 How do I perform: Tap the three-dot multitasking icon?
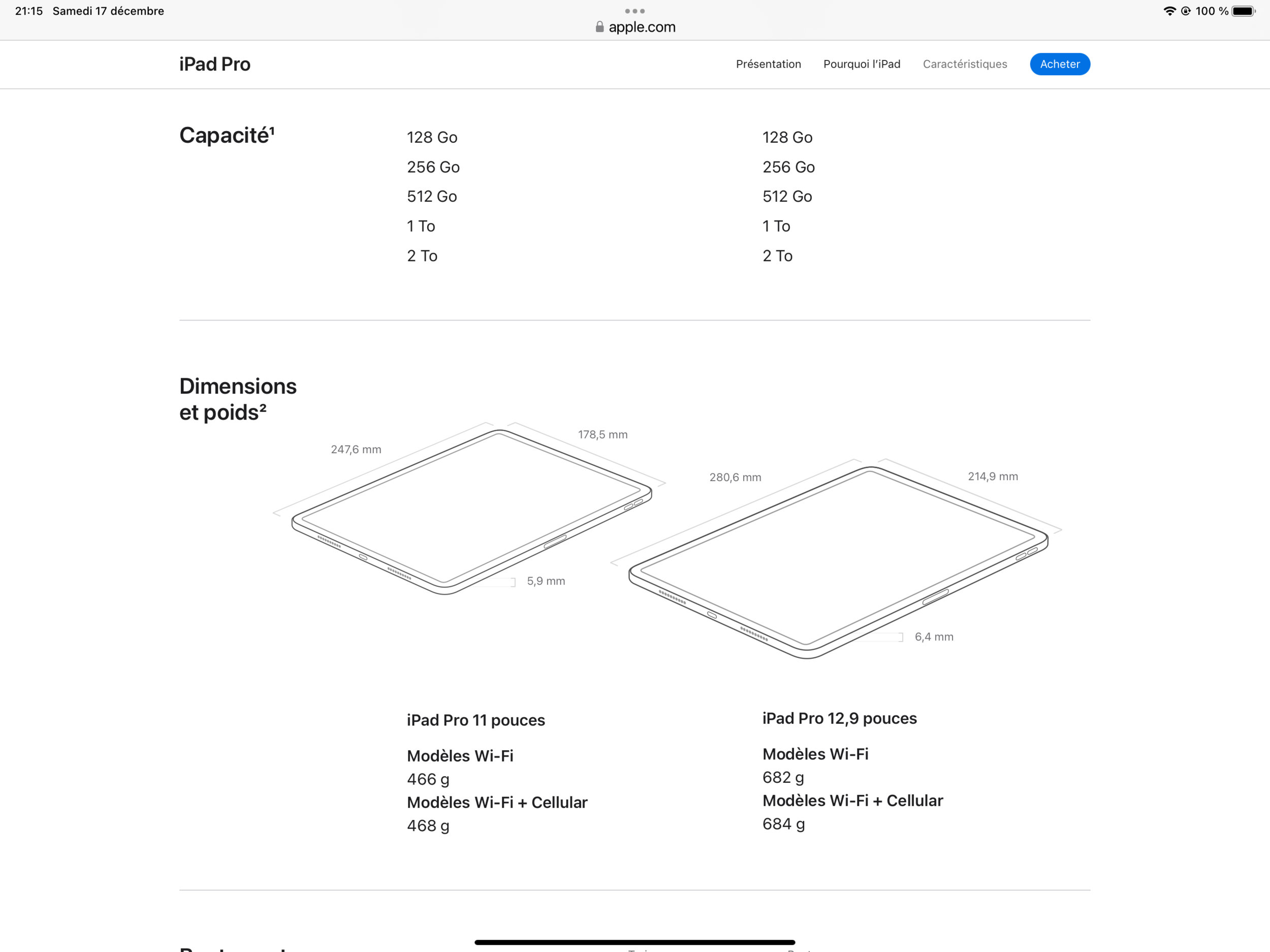click(634, 11)
